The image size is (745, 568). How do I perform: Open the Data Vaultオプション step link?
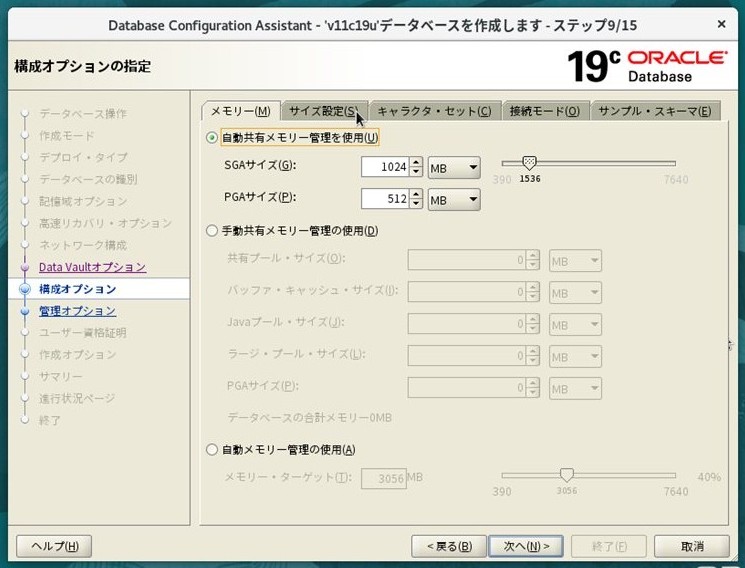coord(92,267)
